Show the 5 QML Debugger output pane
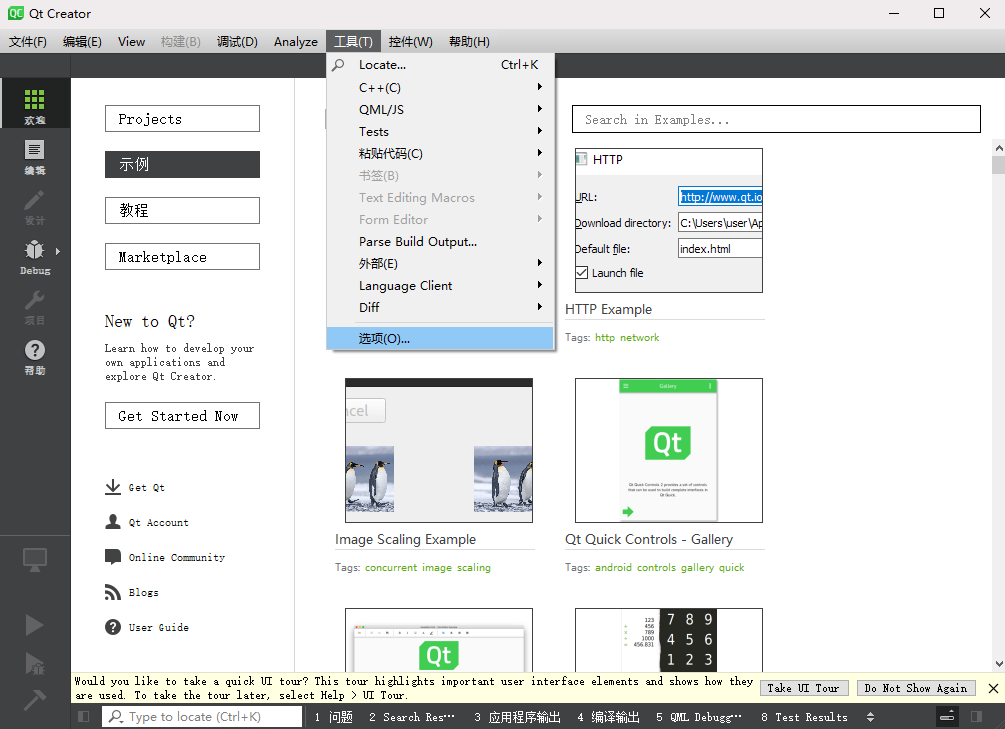 click(x=699, y=717)
